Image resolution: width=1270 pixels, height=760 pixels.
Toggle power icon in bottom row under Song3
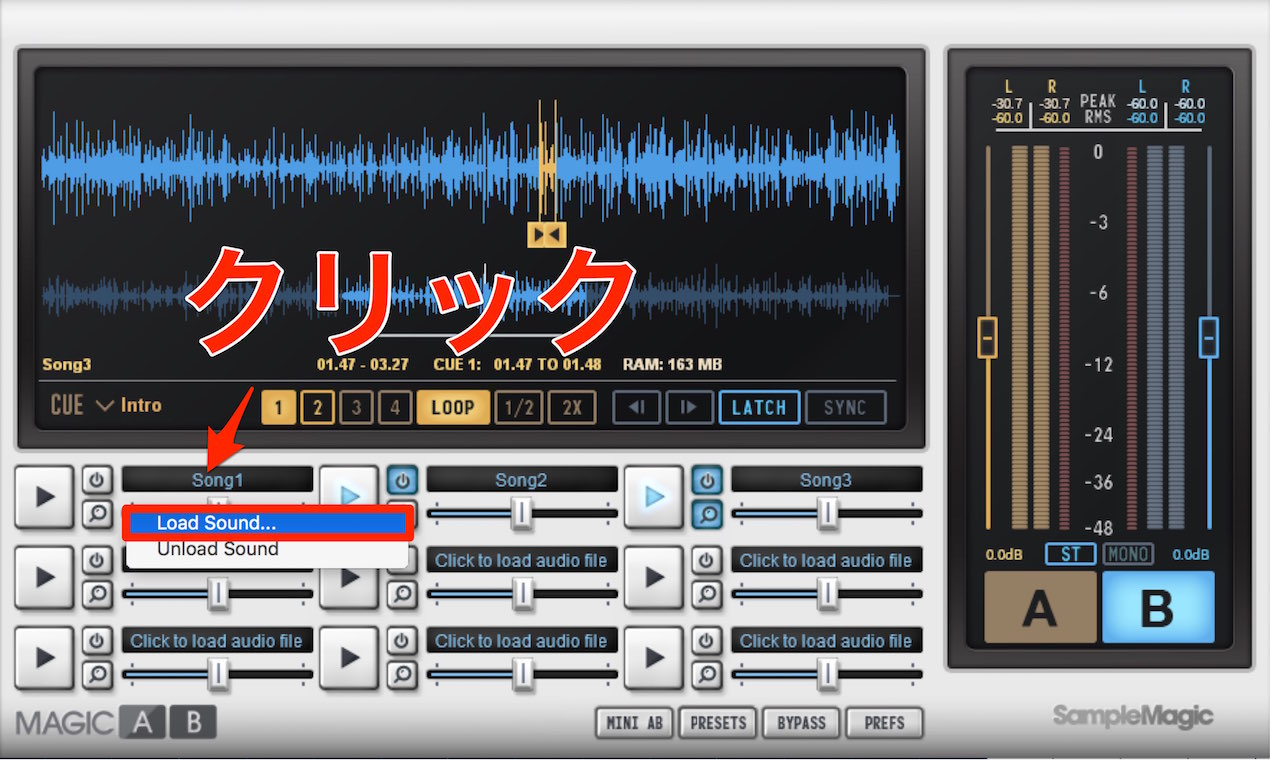point(707,641)
